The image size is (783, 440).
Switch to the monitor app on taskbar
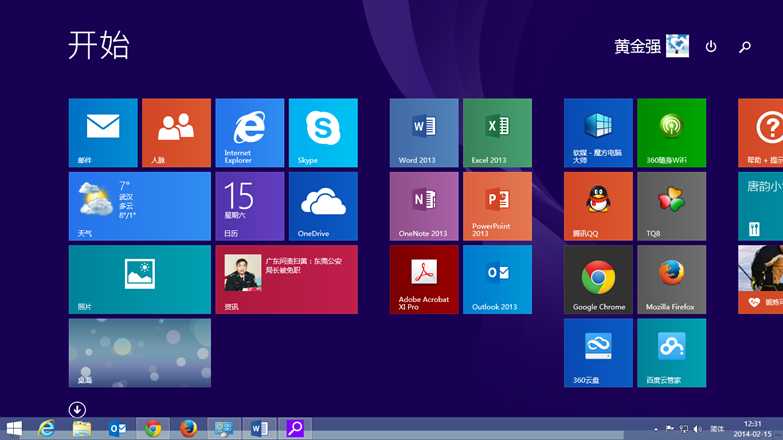pyautogui.click(x=224, y=429)
